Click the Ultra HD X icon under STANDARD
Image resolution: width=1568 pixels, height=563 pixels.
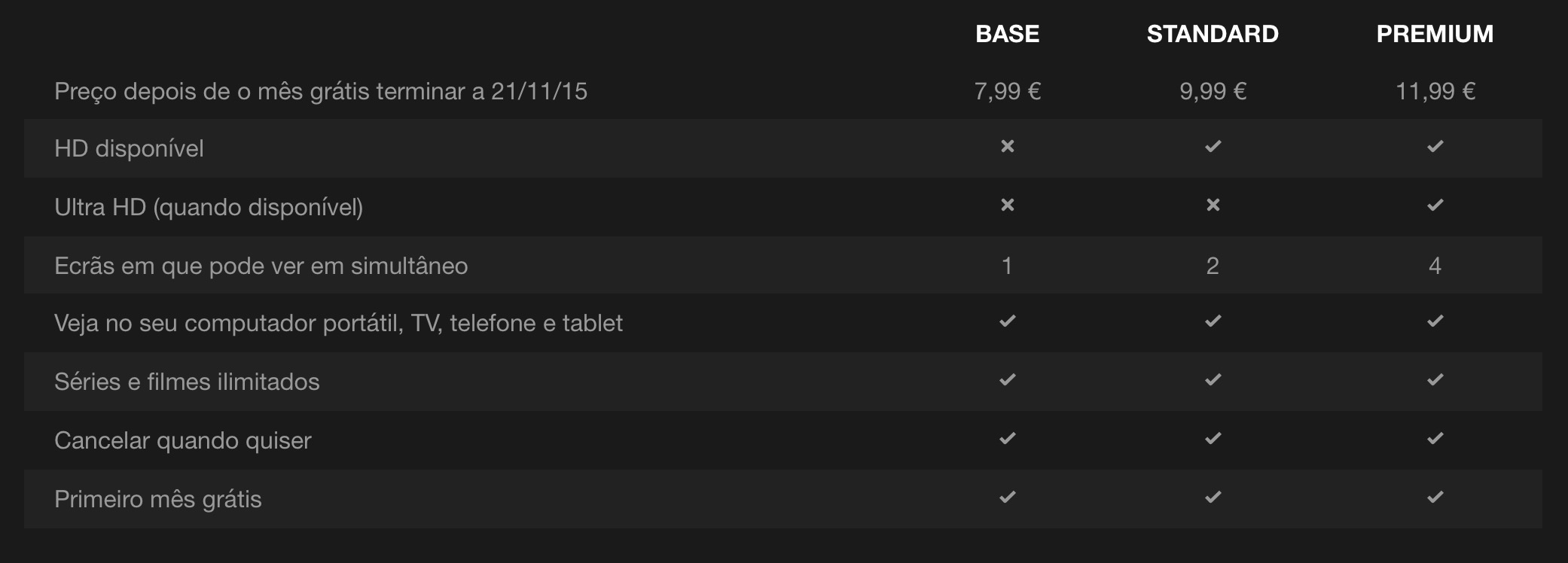point(1213,205)
